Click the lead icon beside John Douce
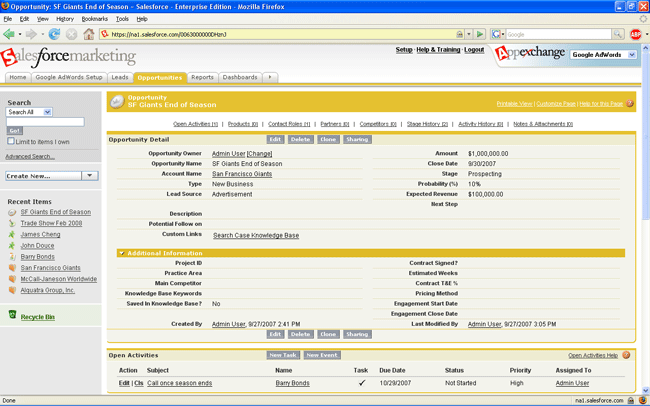650x406 pixels. (x=12, y=246)
